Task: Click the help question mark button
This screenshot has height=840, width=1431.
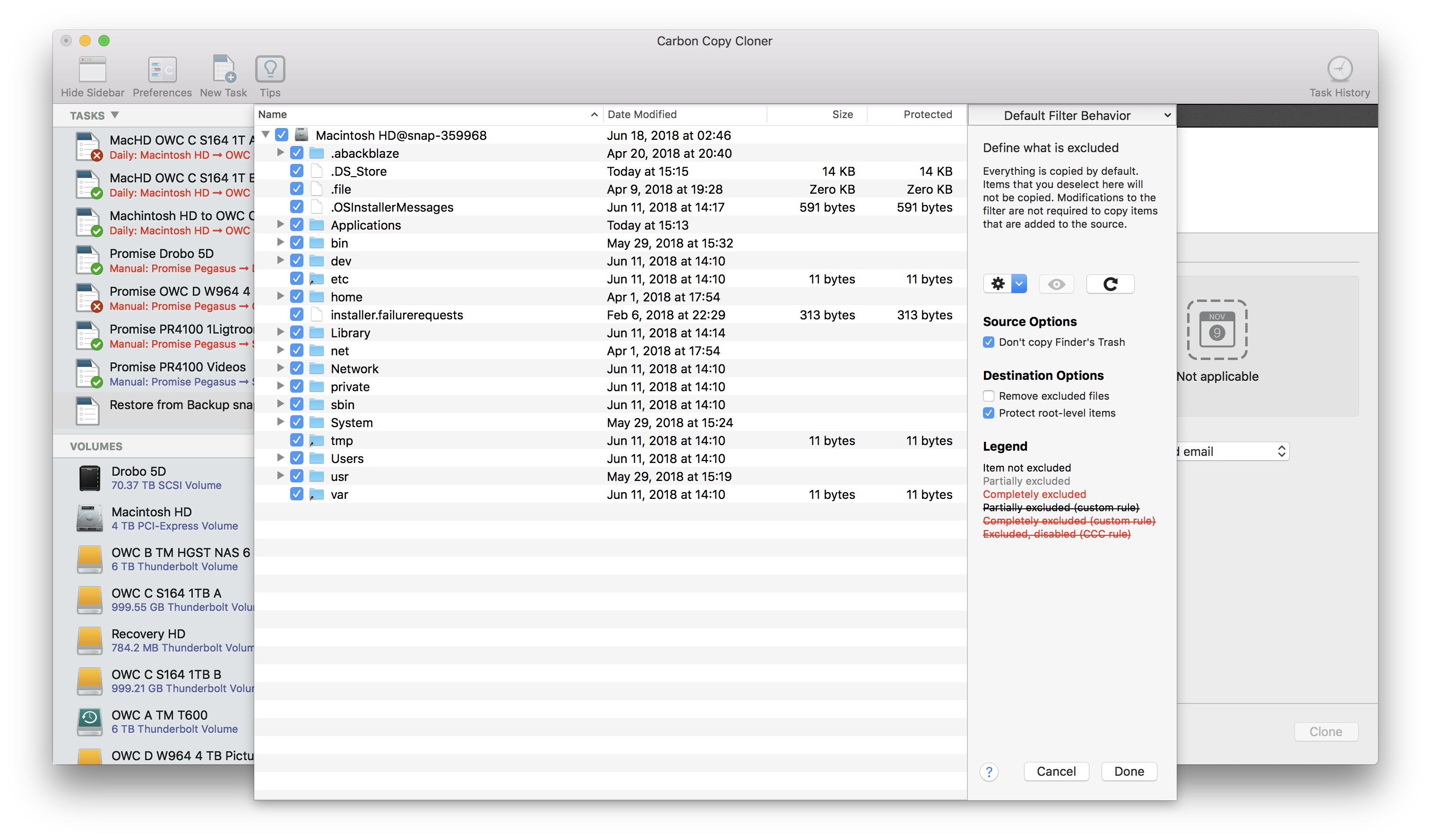Action: (x=989, y=772)
